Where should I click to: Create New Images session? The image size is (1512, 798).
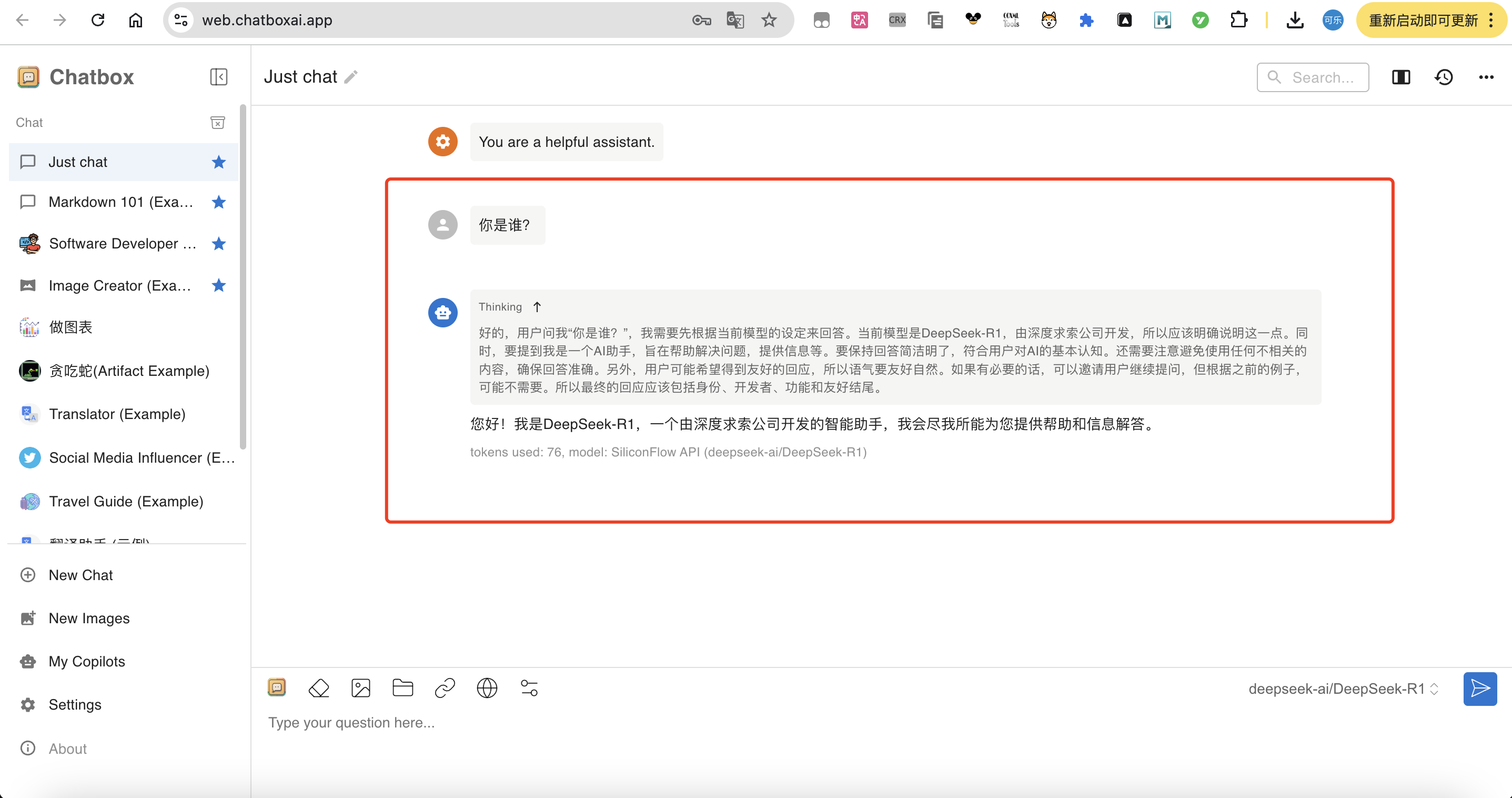click(x=126, y=619)
